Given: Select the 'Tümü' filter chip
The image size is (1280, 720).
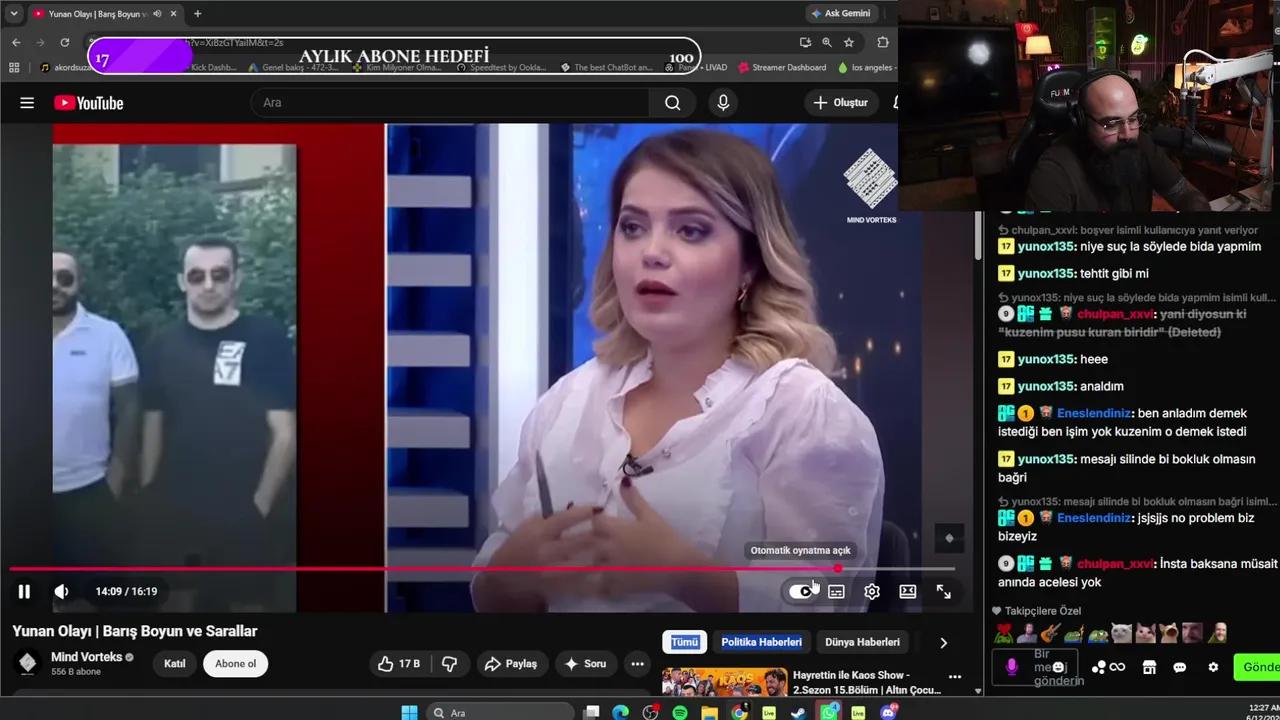Looking at the screenshot, I should (x=685, y=642).
